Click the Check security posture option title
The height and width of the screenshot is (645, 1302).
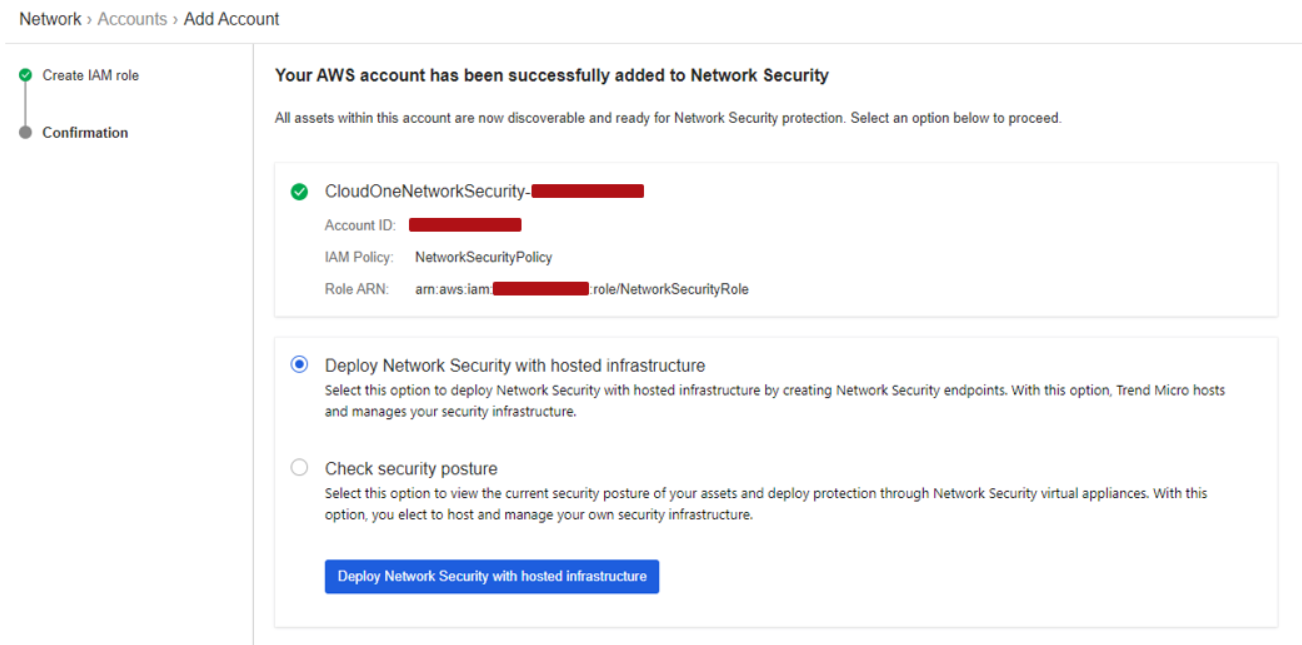[411, 468]
